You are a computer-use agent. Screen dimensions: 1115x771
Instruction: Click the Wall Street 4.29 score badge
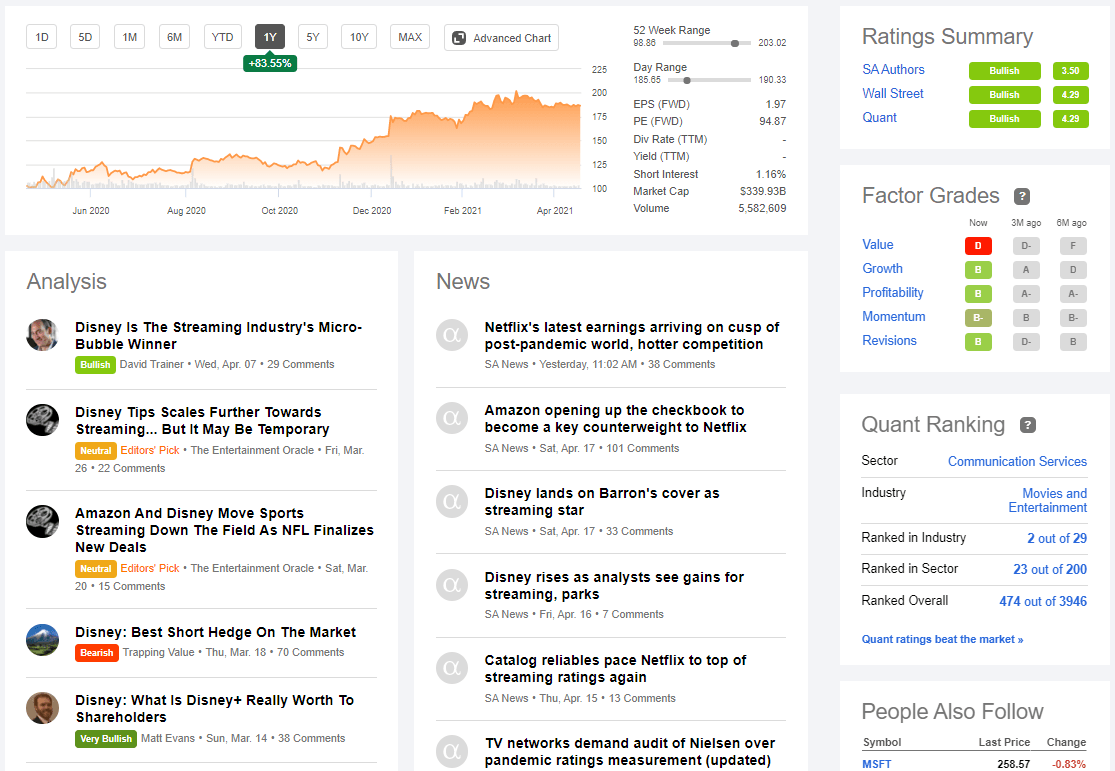coord(1070,95)
